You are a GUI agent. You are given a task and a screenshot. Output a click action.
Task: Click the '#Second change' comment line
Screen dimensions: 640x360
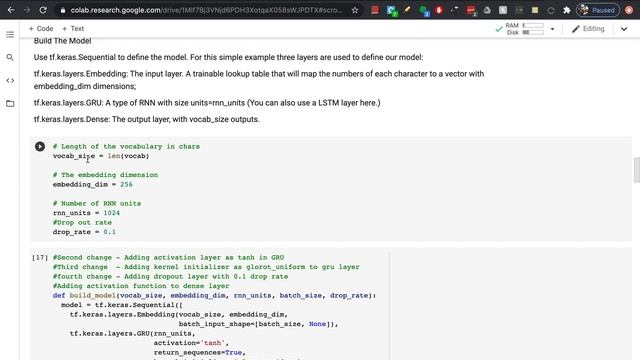pyautogui.click(x=168, y=258)
